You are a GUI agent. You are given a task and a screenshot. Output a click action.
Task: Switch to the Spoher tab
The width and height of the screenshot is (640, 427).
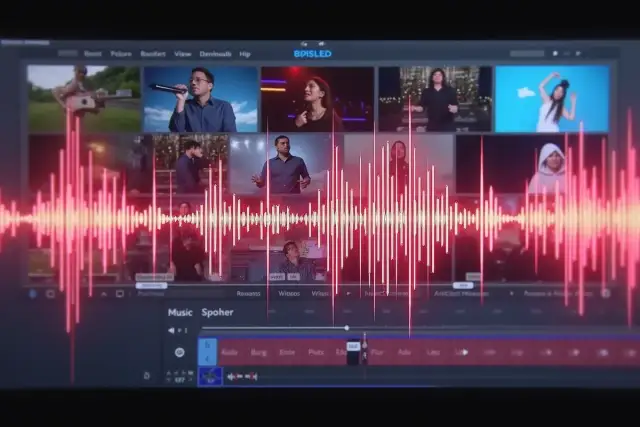[217, 313]
